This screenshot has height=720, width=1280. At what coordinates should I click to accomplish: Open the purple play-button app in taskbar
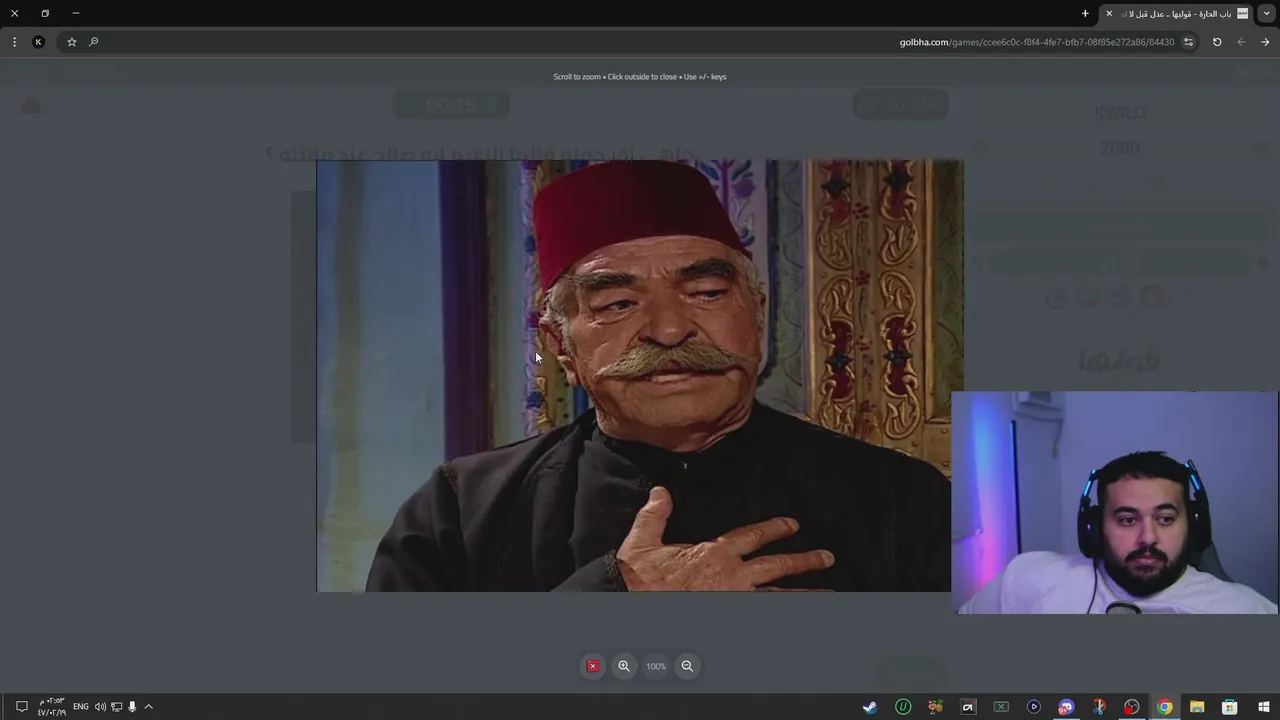pos(1034,707)
